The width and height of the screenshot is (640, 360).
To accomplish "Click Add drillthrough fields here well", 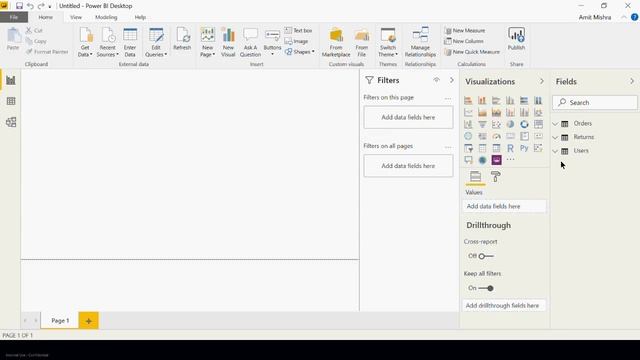I will coord(504,305).
